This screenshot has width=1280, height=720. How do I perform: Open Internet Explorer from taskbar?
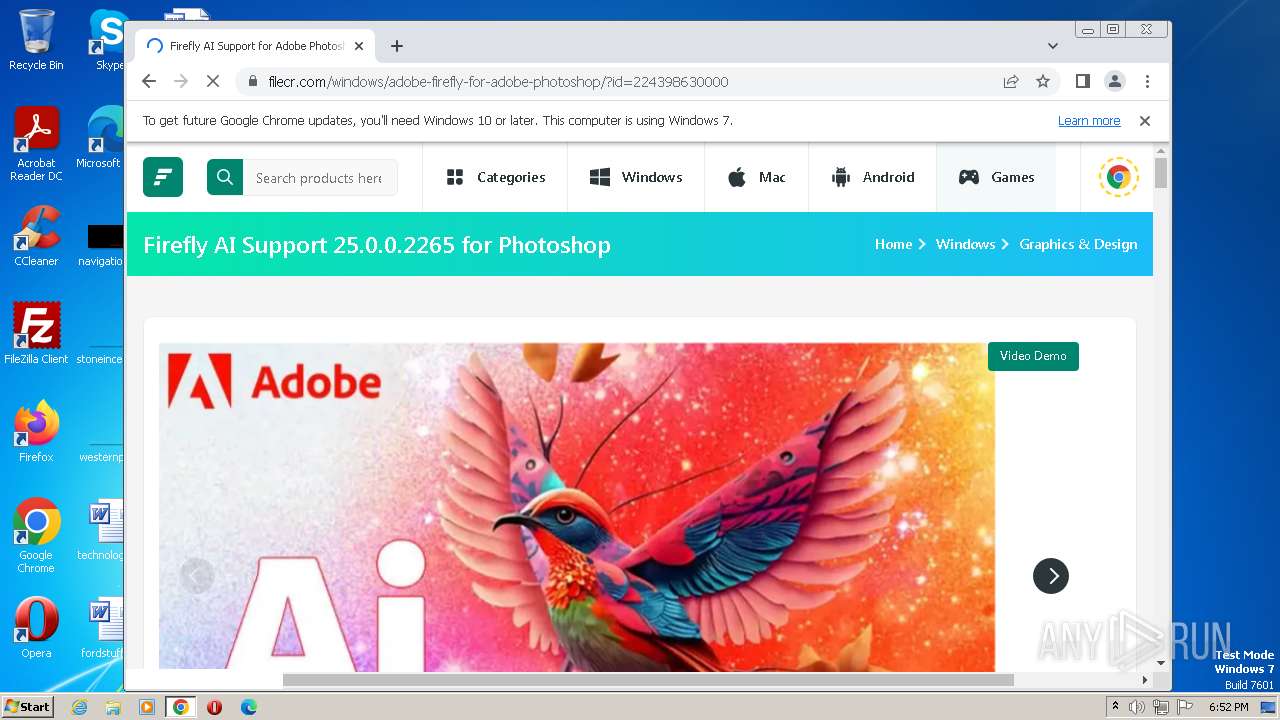point(79,707)
